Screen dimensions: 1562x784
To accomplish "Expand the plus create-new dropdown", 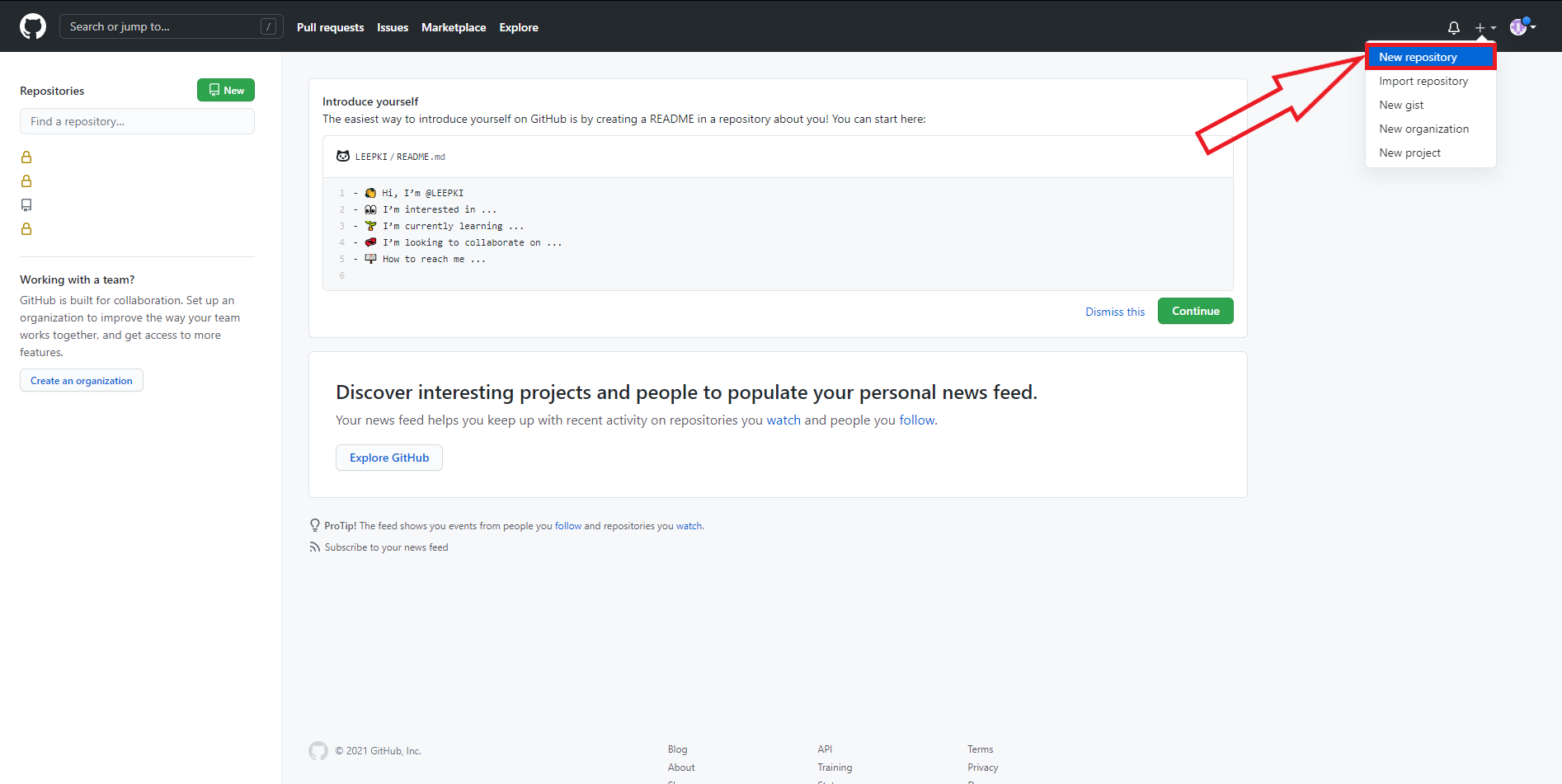I will [1485, 27].
